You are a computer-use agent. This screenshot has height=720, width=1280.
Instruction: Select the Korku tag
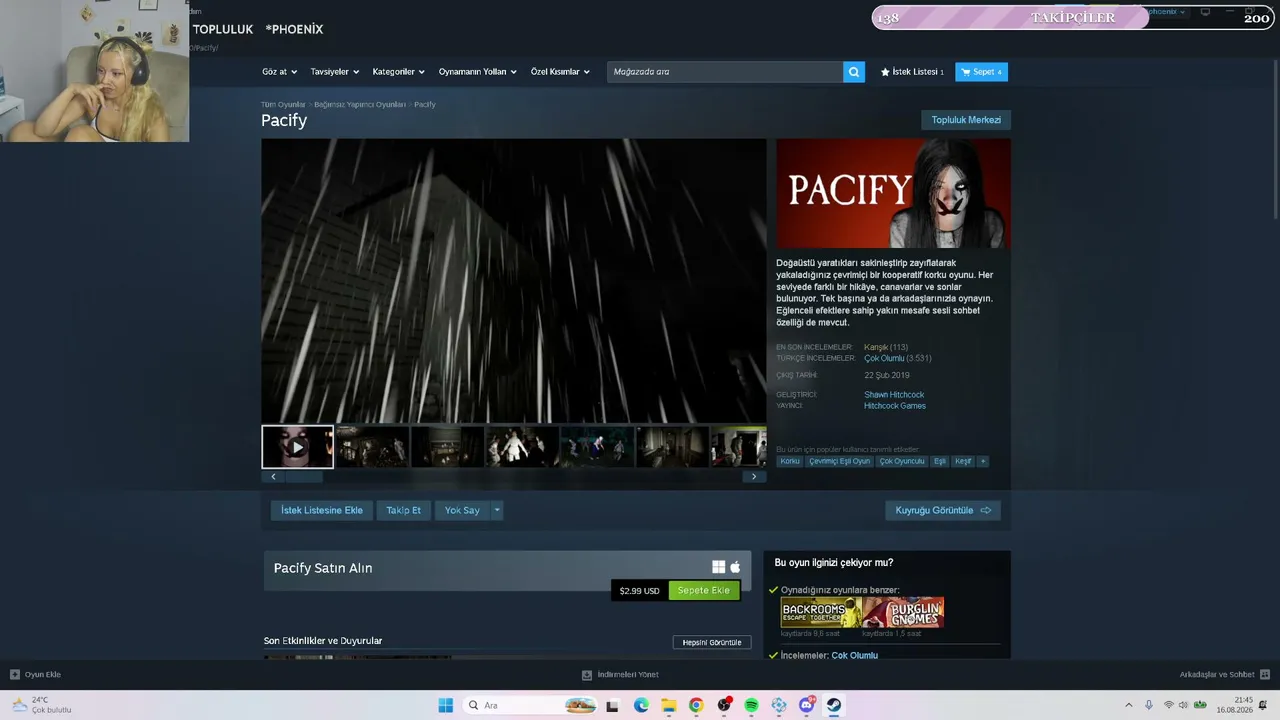[x=790, y=461]
